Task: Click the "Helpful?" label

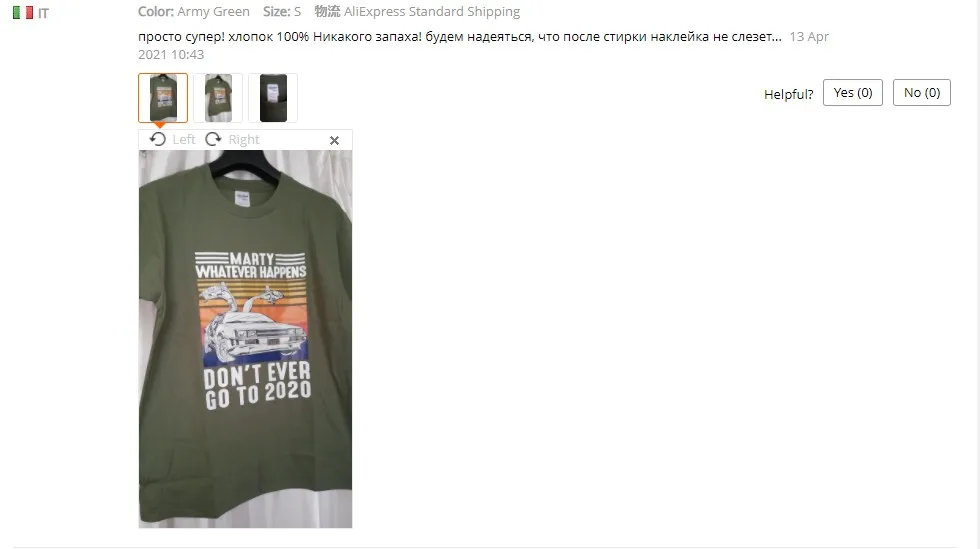Action: coord(788,94)
